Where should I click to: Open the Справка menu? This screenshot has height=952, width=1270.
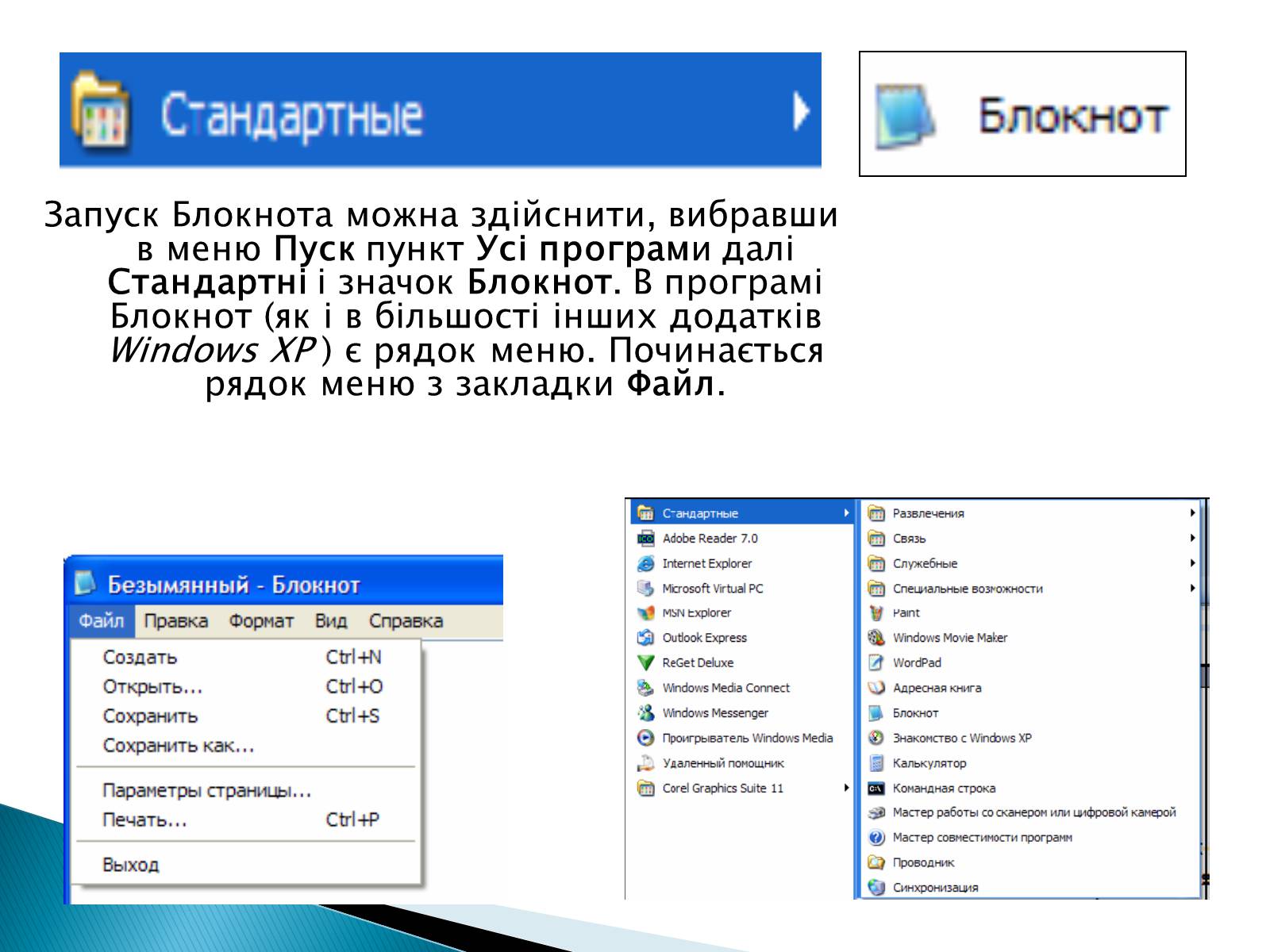point(406,621)
